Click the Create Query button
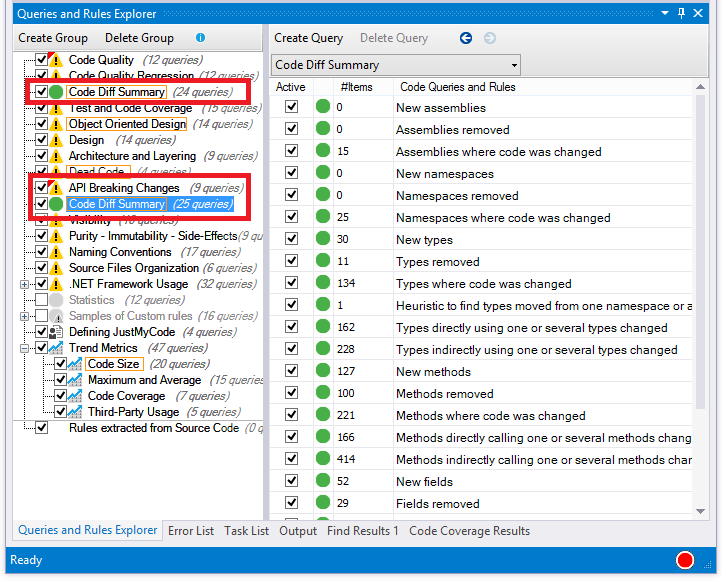The height and width of the screenshot is (583, 722). 309,38
